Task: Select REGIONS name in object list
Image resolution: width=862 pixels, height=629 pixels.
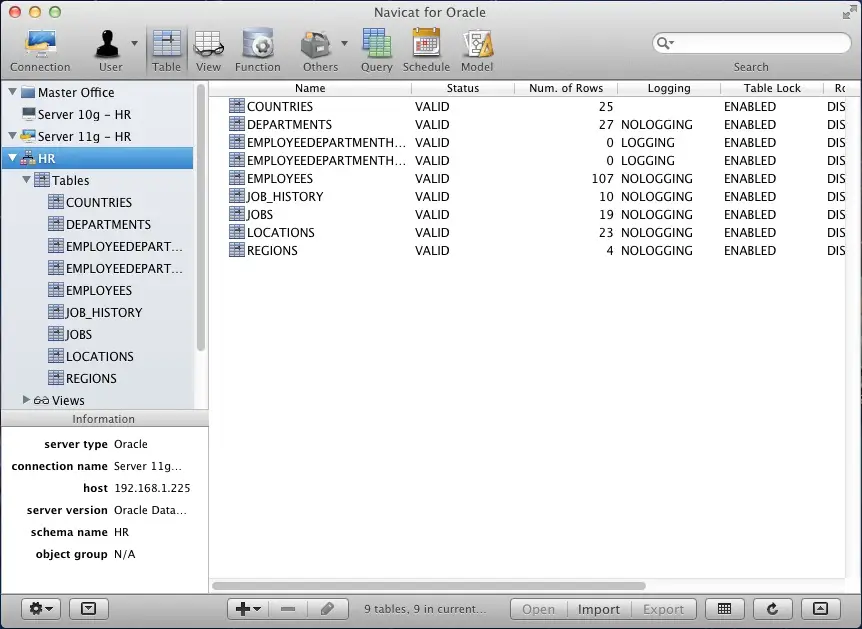Action: tap(272, 251)
